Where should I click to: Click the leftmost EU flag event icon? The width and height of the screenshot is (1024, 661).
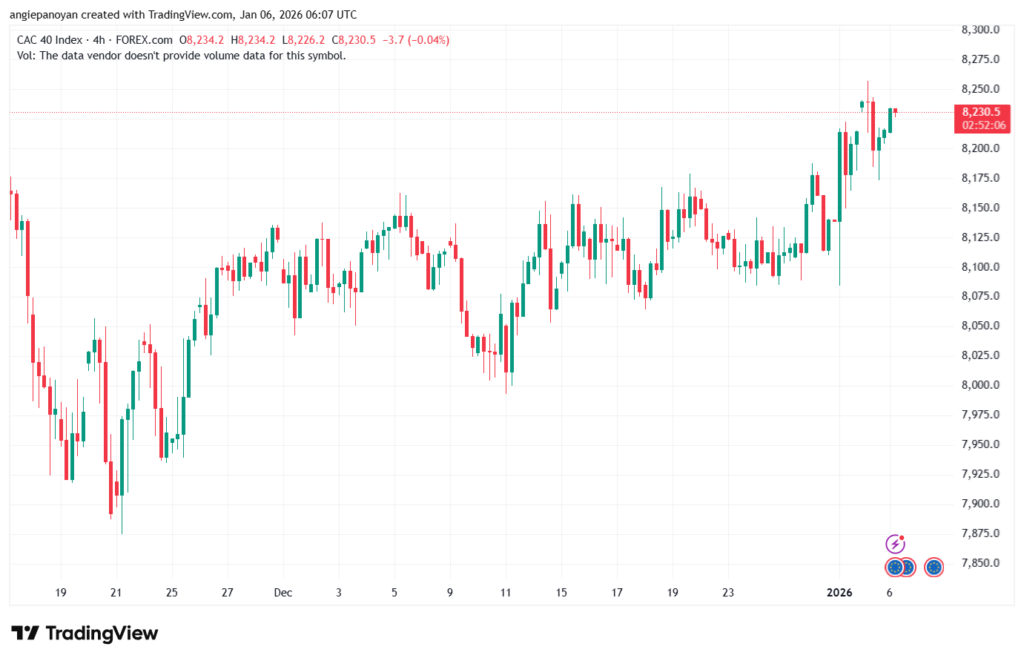894,567
